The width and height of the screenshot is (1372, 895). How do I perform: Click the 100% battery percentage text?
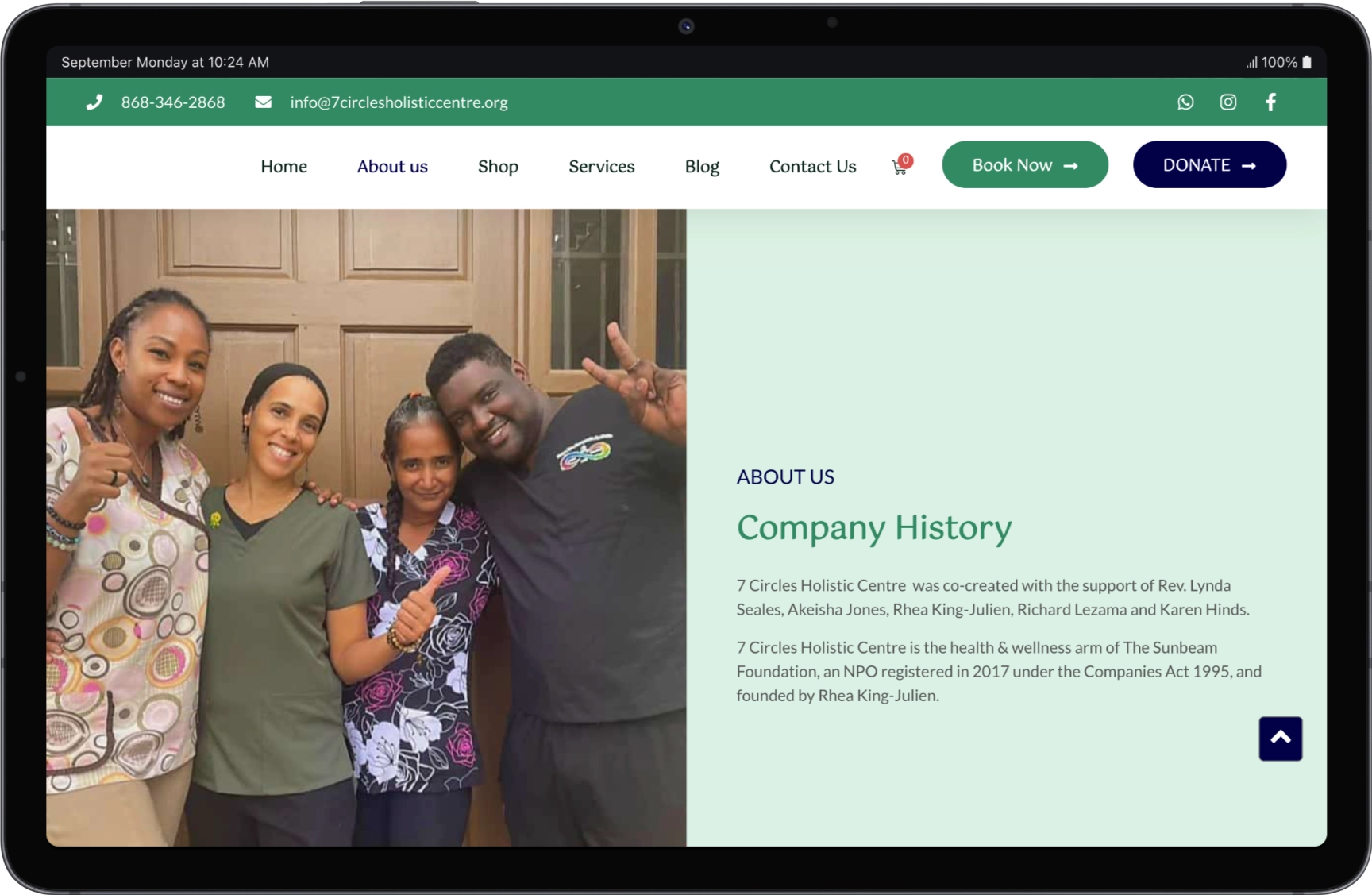pyautogui.click(x=1279, y=62)
